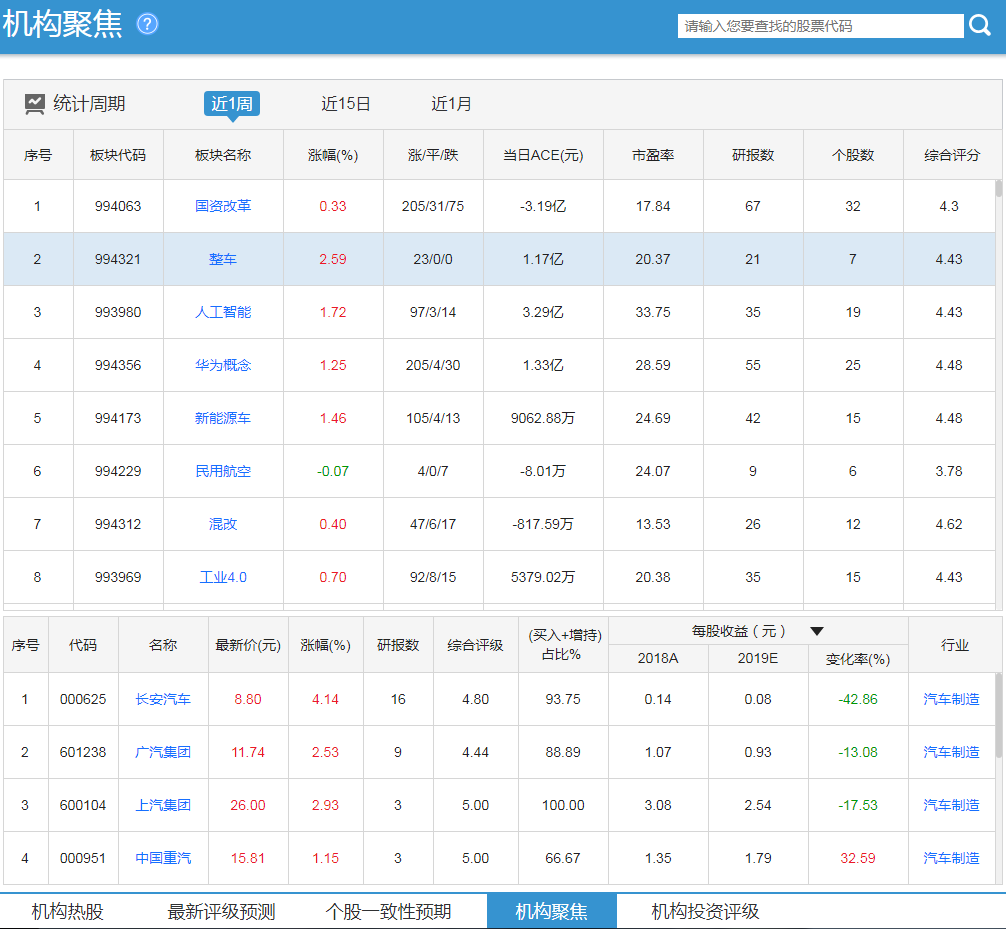Click the 市盈率 column header
1006x929 pixels.
(653, 155)
